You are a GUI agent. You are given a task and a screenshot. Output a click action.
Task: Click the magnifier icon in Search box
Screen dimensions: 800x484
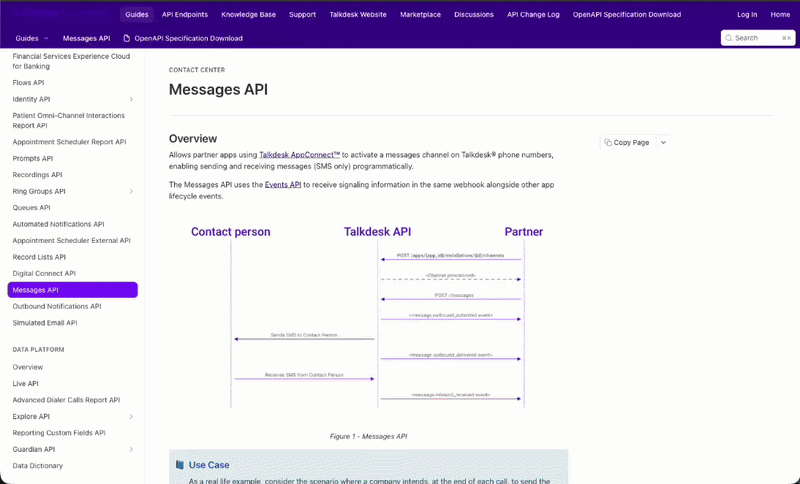pyautogui.click(x=729, y=38)
